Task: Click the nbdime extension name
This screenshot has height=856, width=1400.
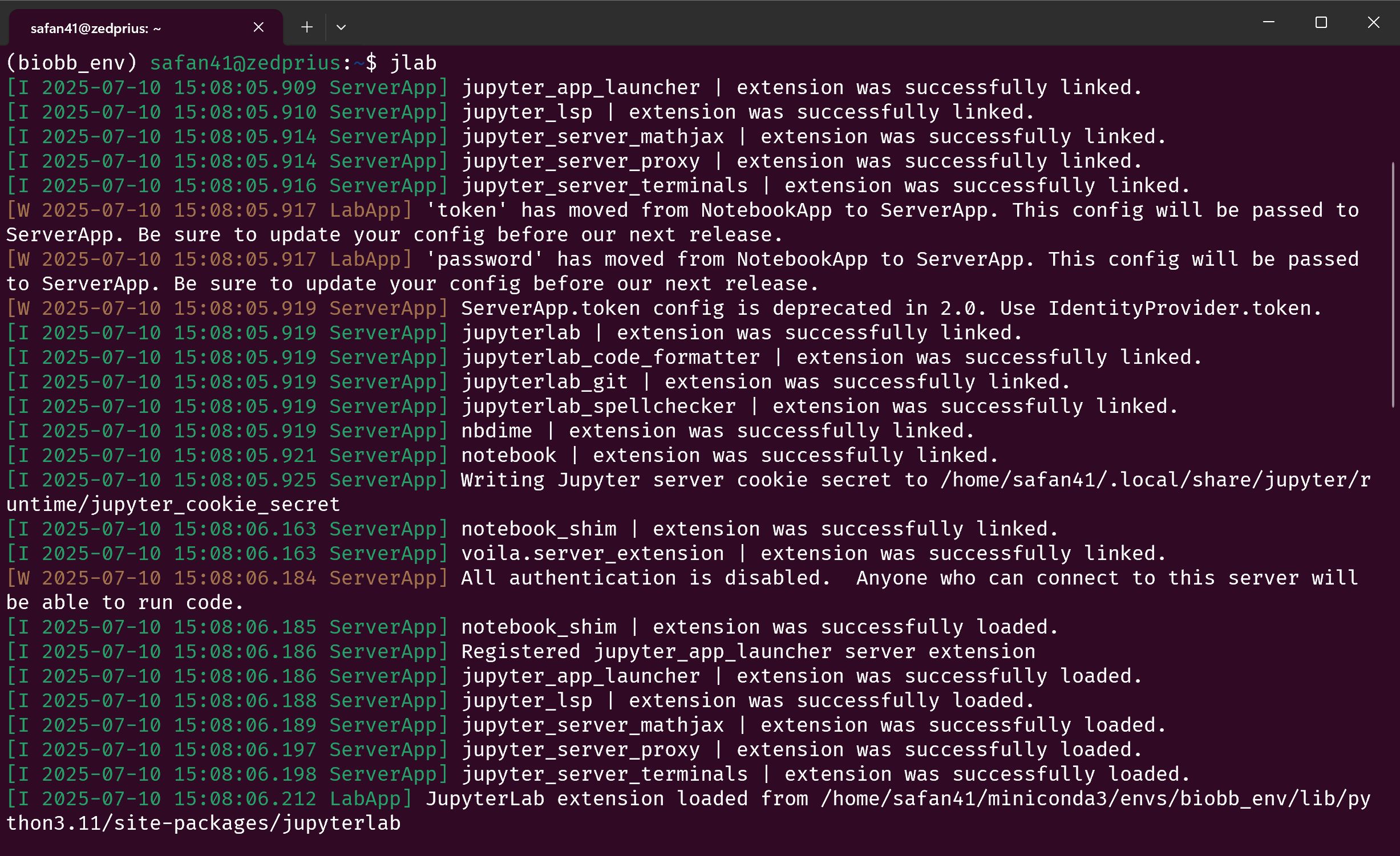Action: click(496, 431)
